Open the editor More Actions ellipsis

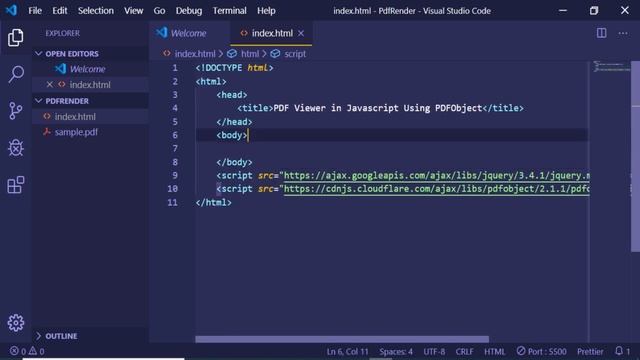[623, 33]
